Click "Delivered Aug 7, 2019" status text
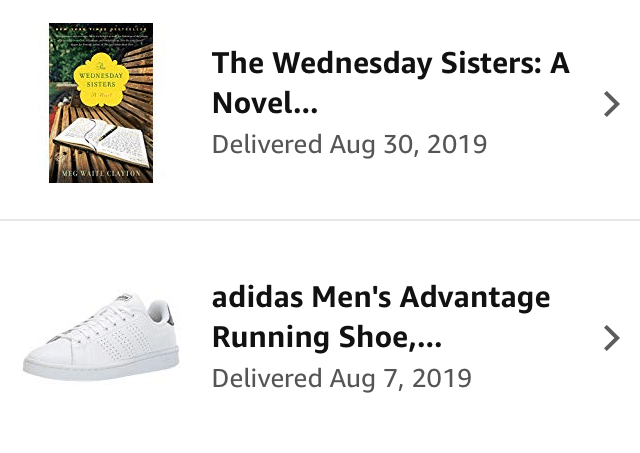 point(341,379)
